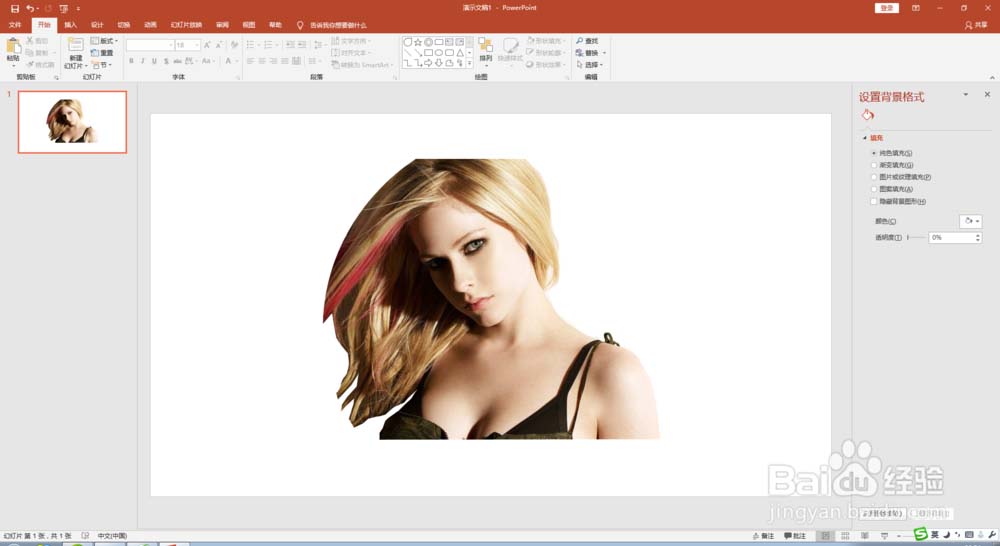This screenshot has width=1000, height=546.
Task: Click the Undo arrow icon
Action: tap(30, 8)
